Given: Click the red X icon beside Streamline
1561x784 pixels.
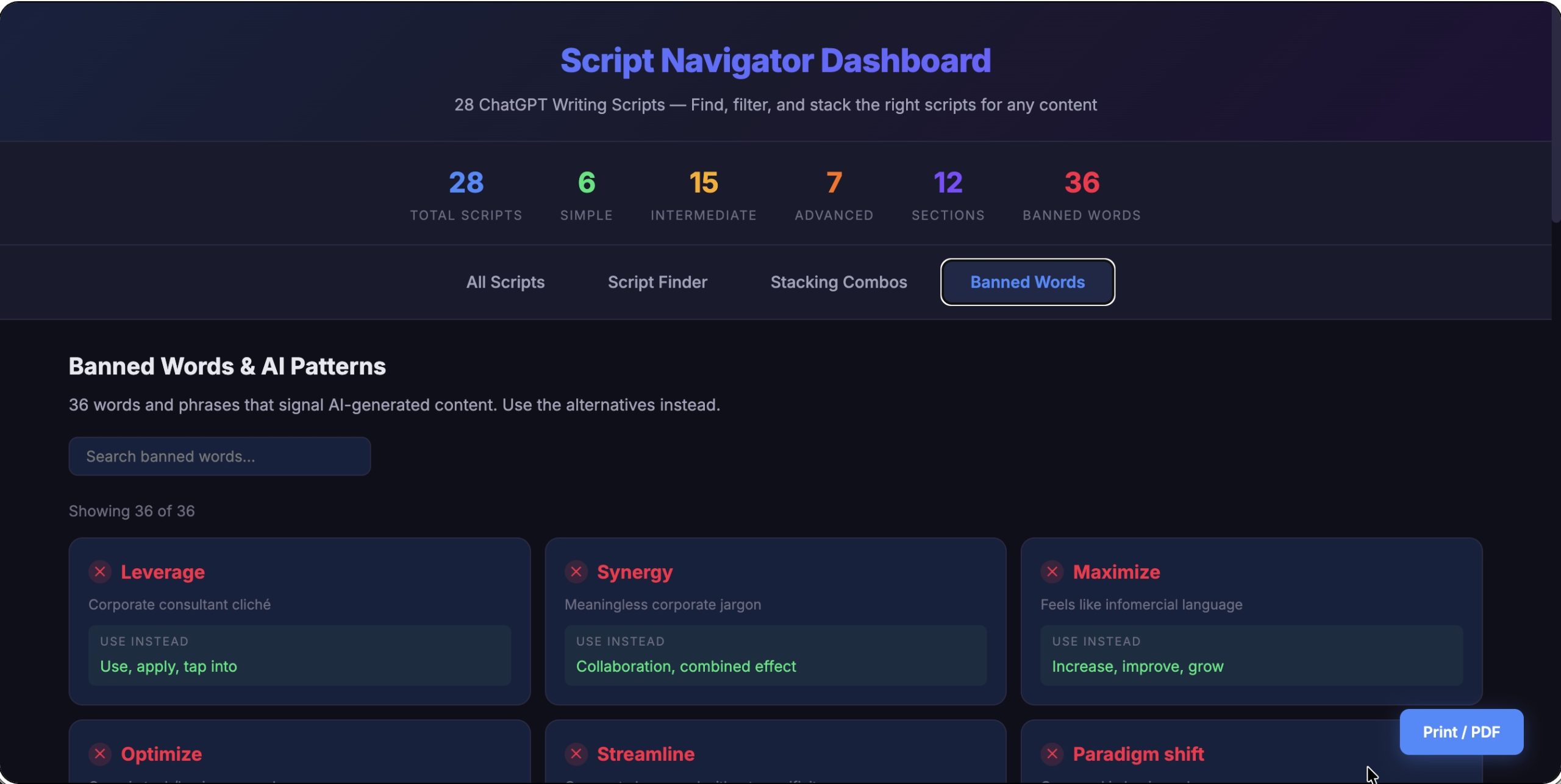Looking at the screenshot, I should click(576, 754).
